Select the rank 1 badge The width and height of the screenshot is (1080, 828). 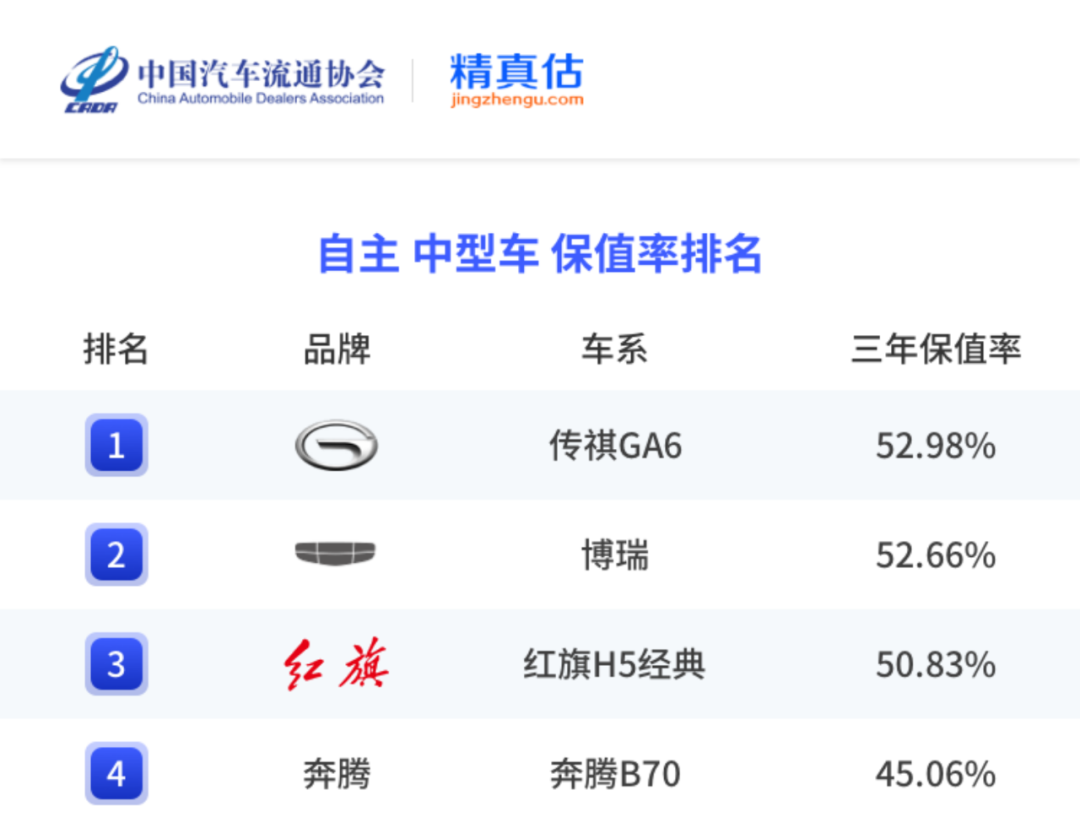click(x=116, y=445)
